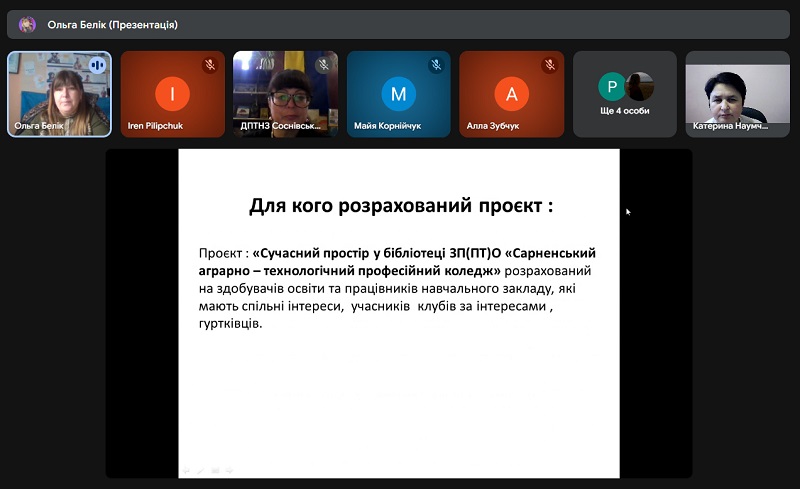Click the orange "I" avatar of Iren Pilipchuk
800x489 pixels.
click(x=172, y=94)
